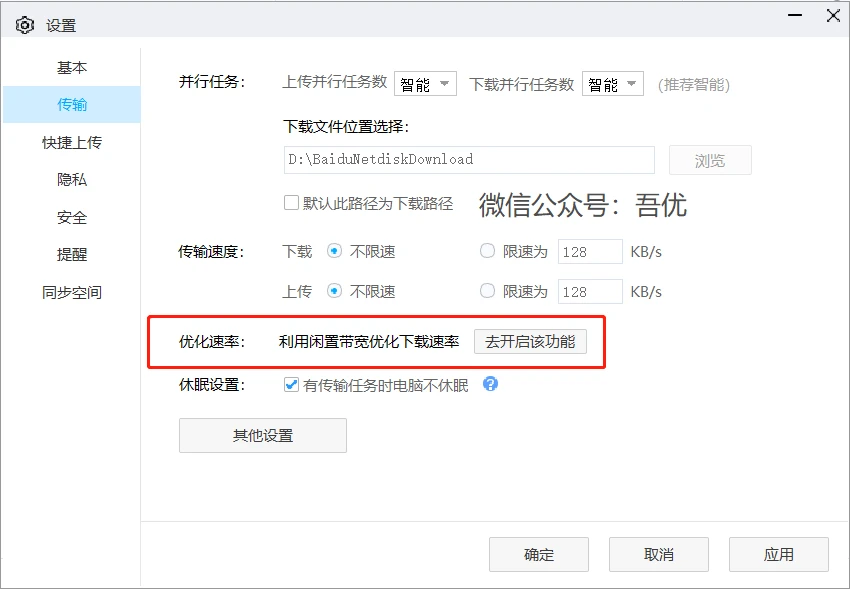Click the blue help question mark icon
Screen dimensions: 850x589
[x=490, y=384]
